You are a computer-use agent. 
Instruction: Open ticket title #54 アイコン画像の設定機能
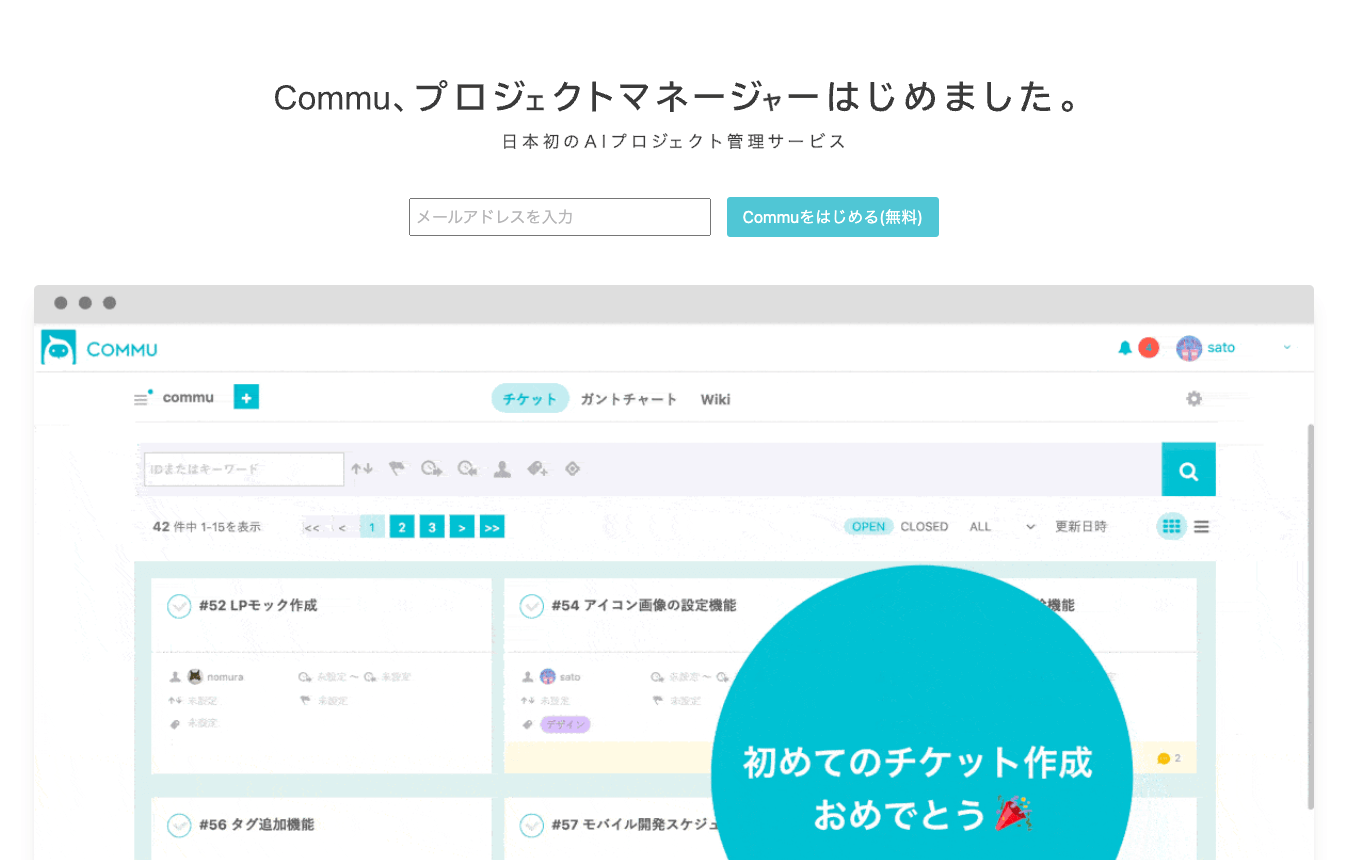click(x=644, y=605)
